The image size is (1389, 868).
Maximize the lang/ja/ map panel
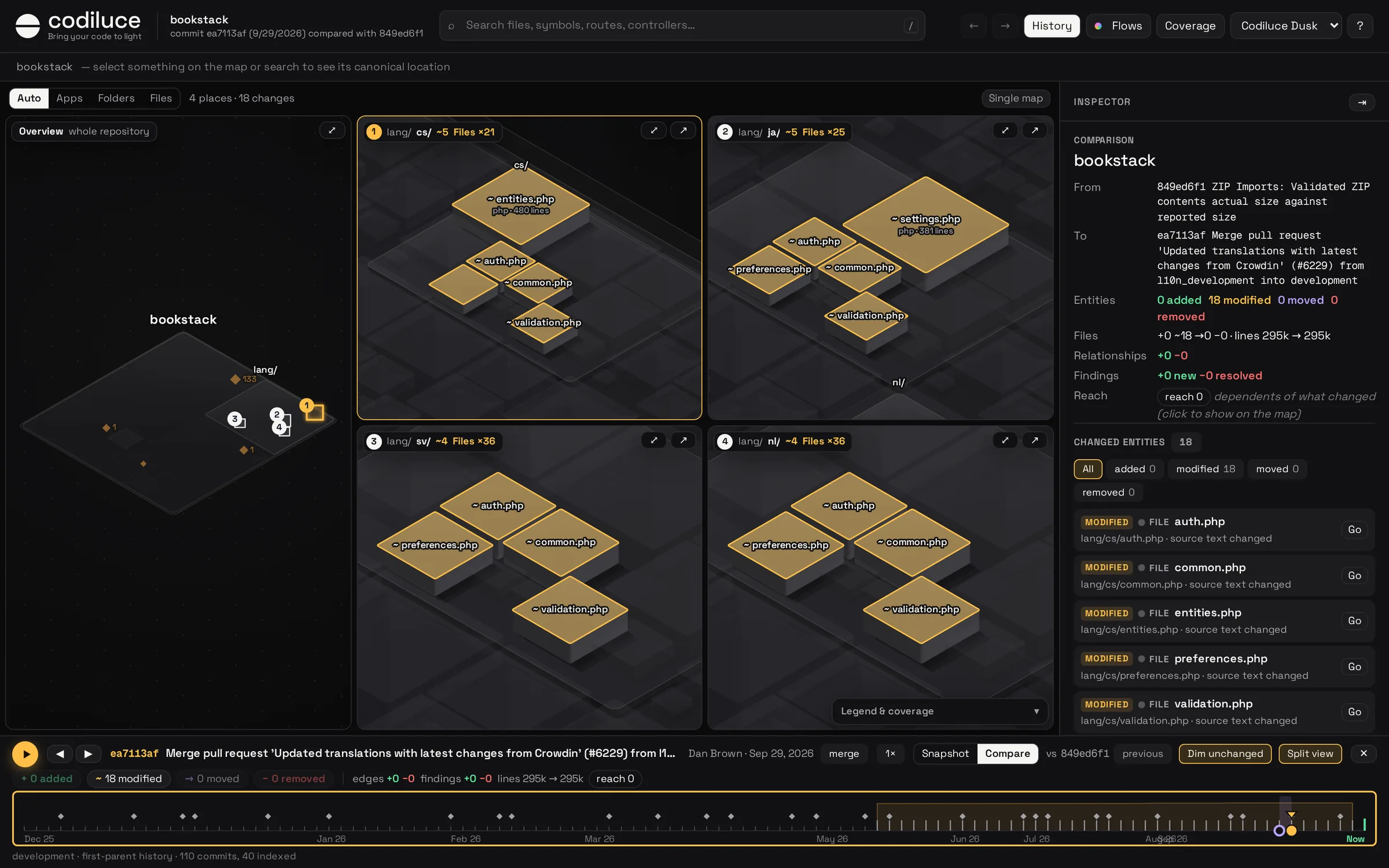[x=1005, y=131]
